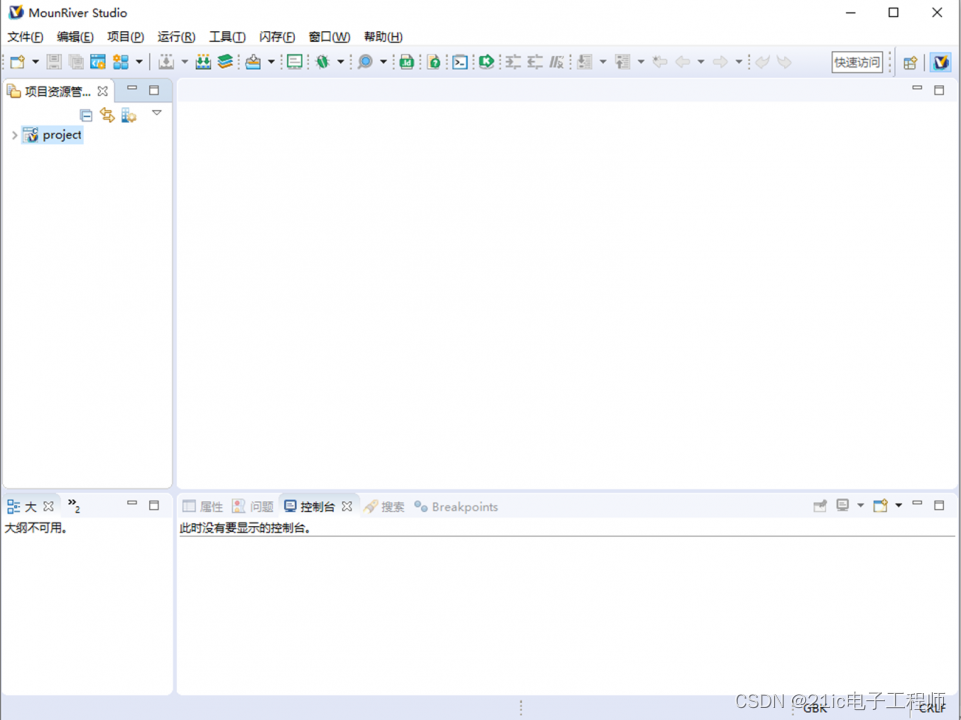Open the 运行(R) menu
Image resolution: width=961 pixels, height=720 pixels.
[177, 37]
